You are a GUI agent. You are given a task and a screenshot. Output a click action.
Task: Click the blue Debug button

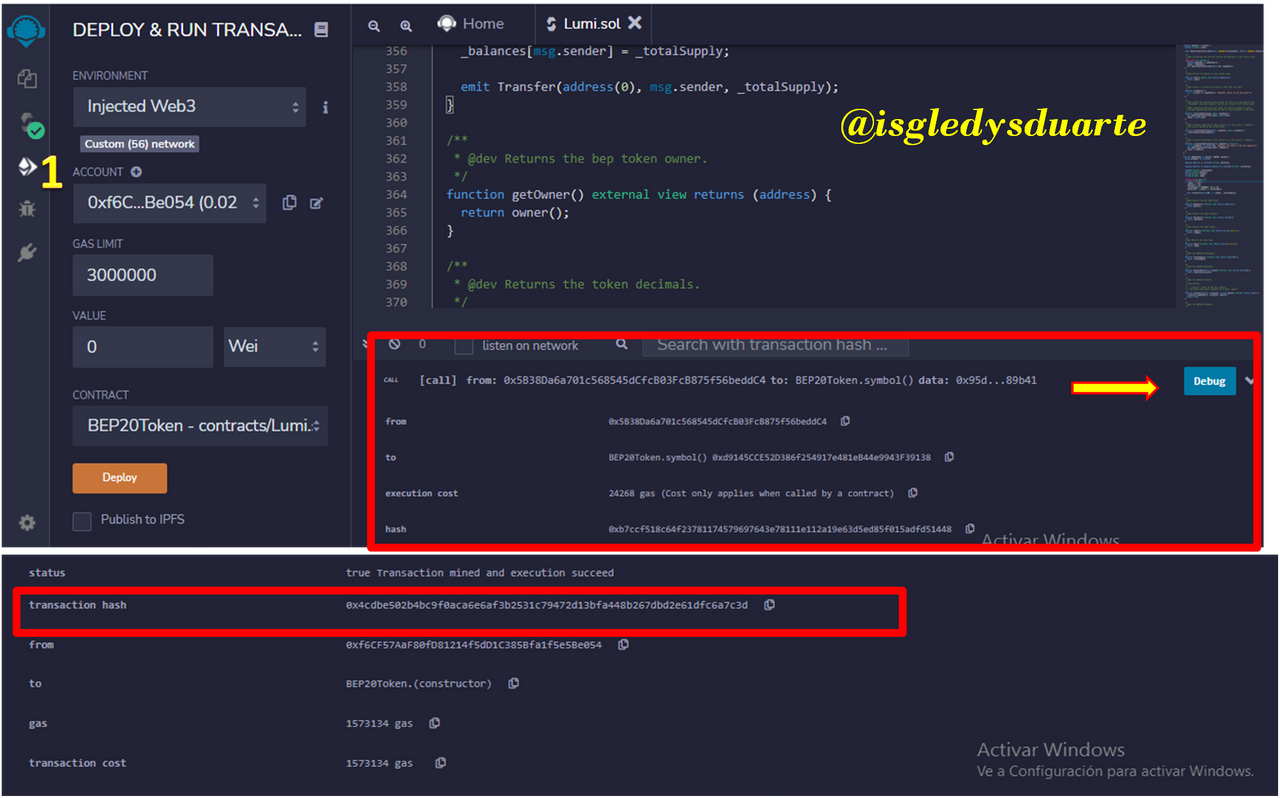click(1209, 381)
